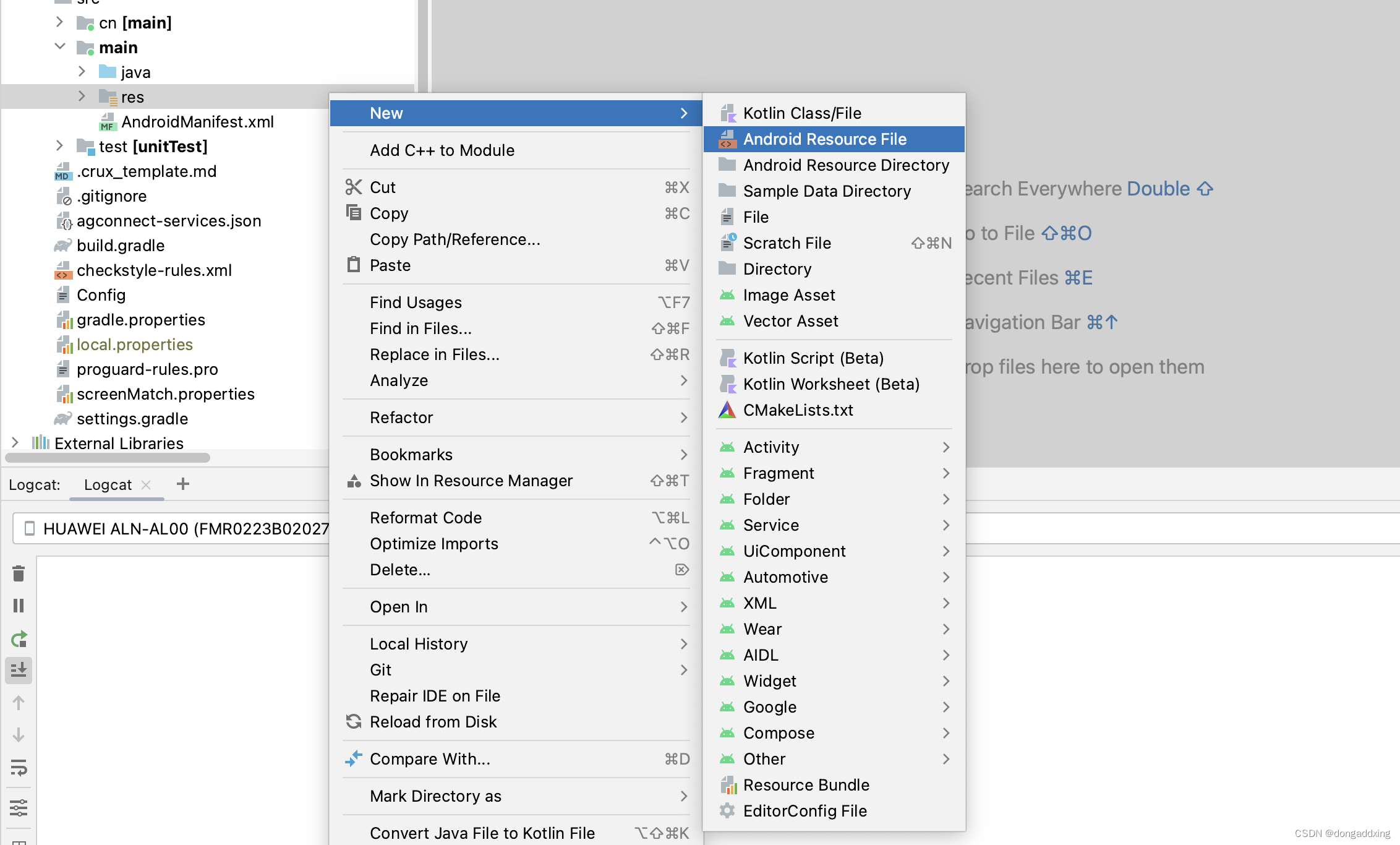
Task: Open build.gradle file in project tree
Action: click(121, 246)
